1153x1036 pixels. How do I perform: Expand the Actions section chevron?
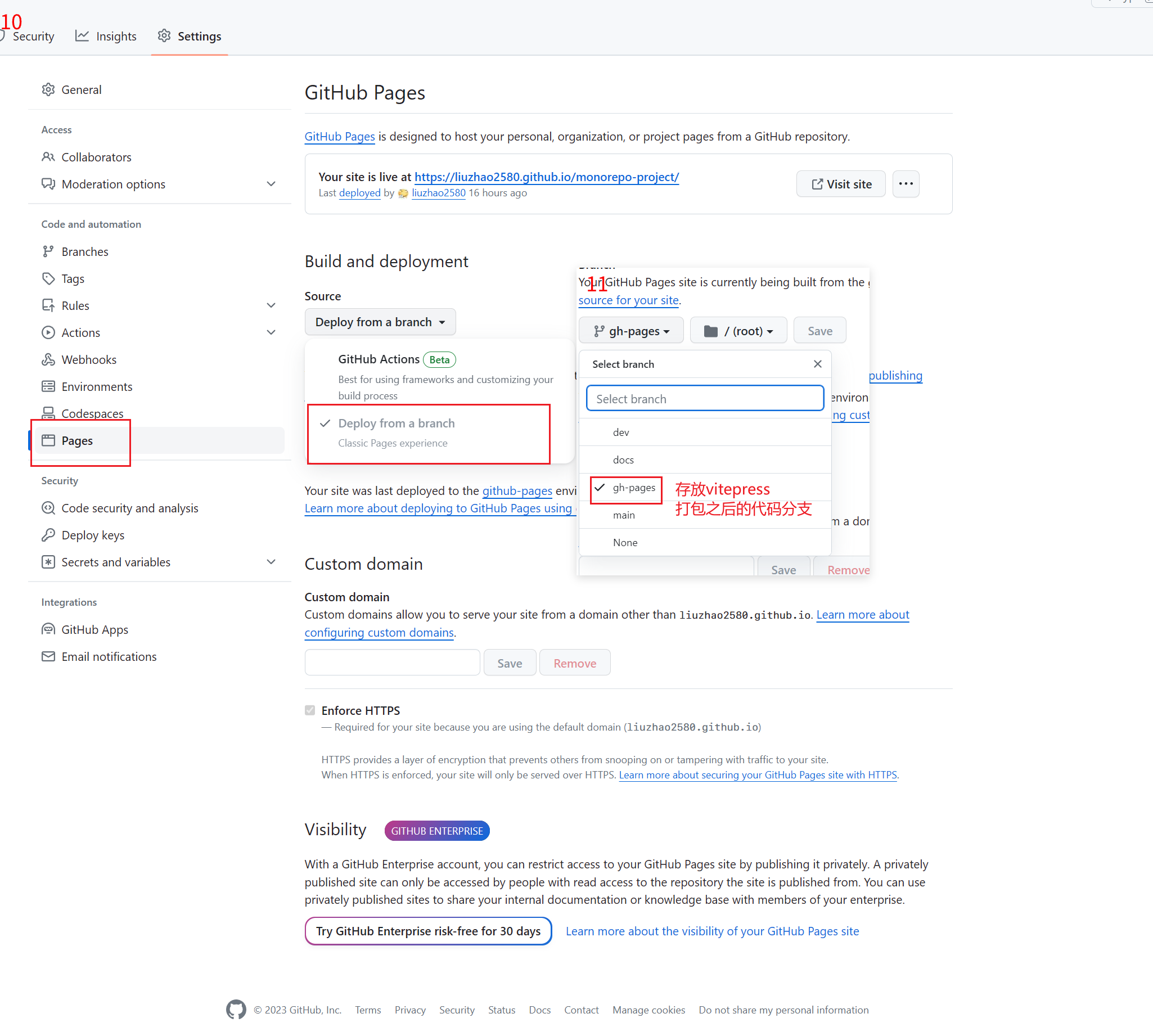click(272, 332)
